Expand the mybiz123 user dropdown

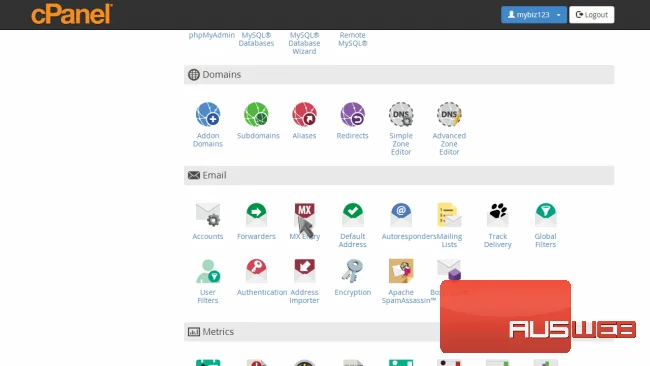pos(534,15)
